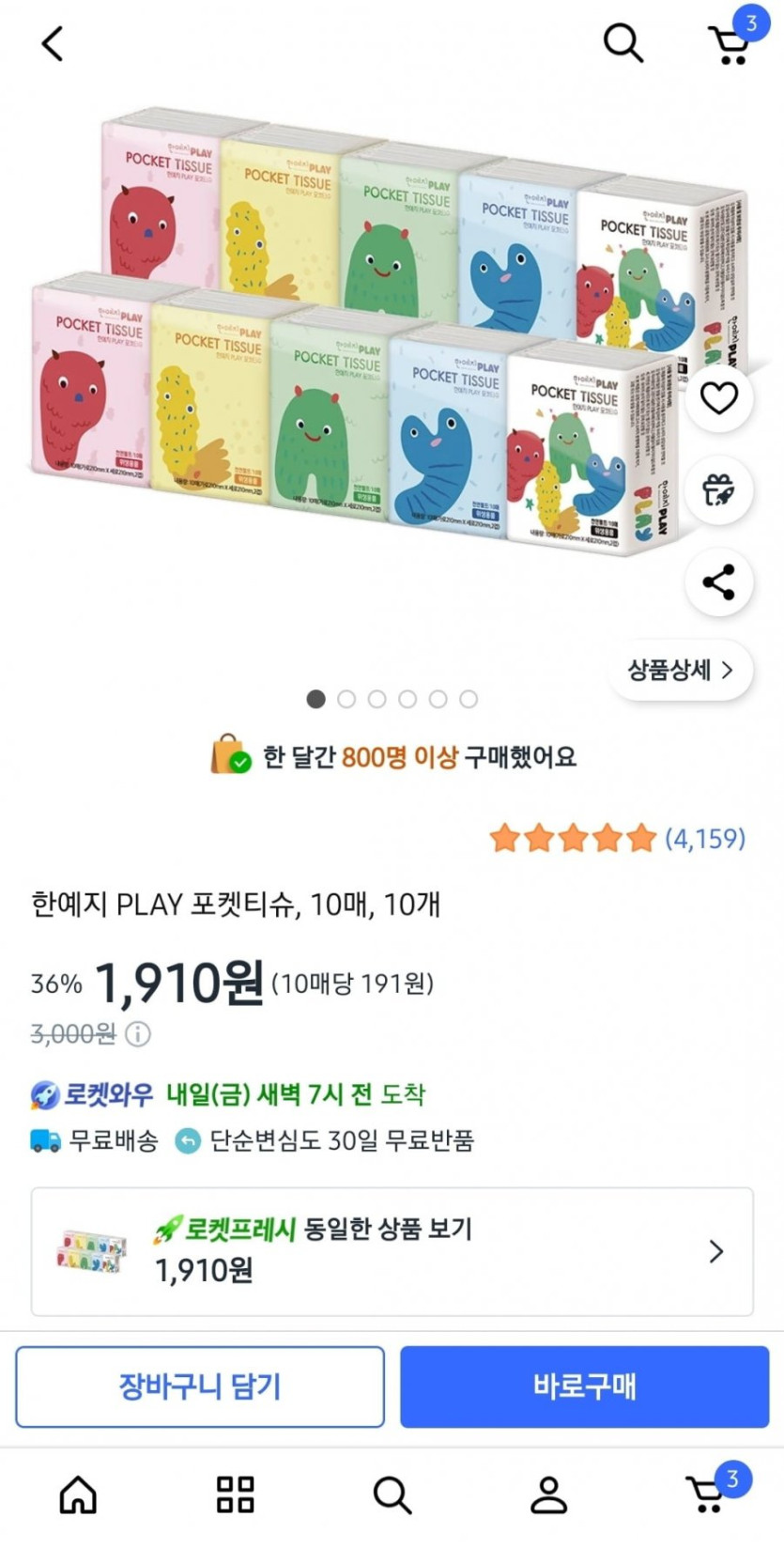Open the top shopping cart icon
This screenshot has width=784, height=1548.
730,43
